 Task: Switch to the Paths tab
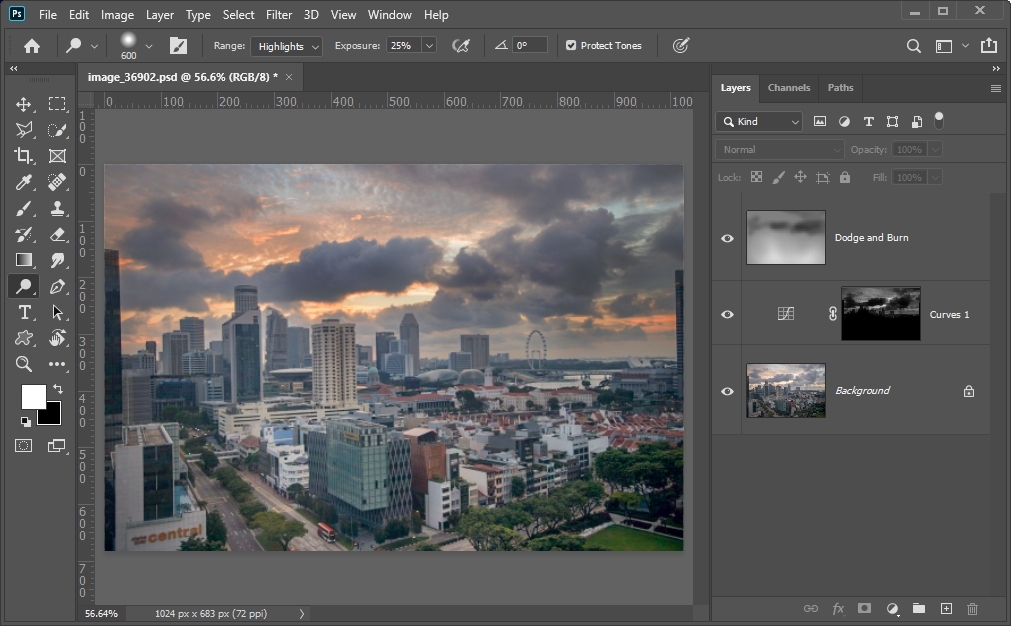pos(840,88)
